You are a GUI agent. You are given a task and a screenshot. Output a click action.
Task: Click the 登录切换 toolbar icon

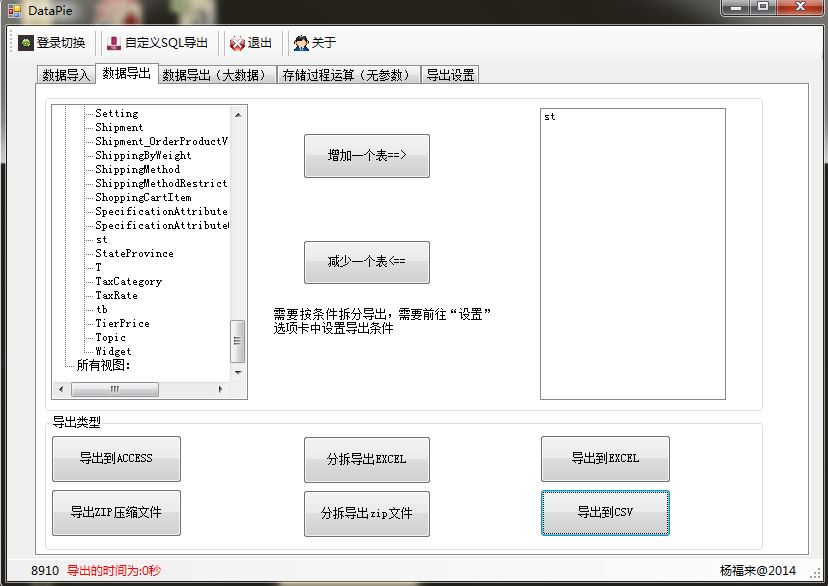(x=26, y=43)
